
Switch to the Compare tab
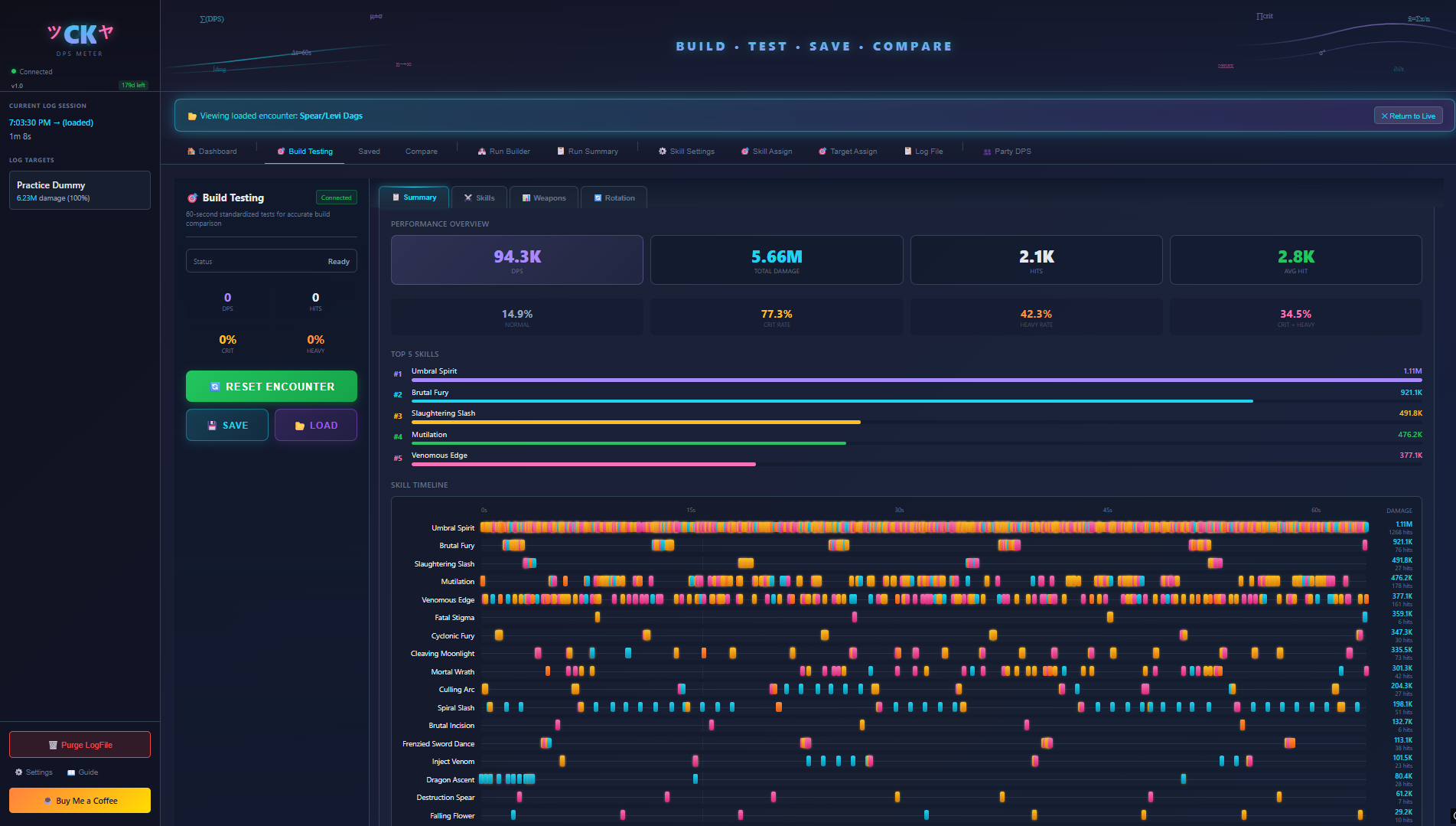(x=422, y=152)
